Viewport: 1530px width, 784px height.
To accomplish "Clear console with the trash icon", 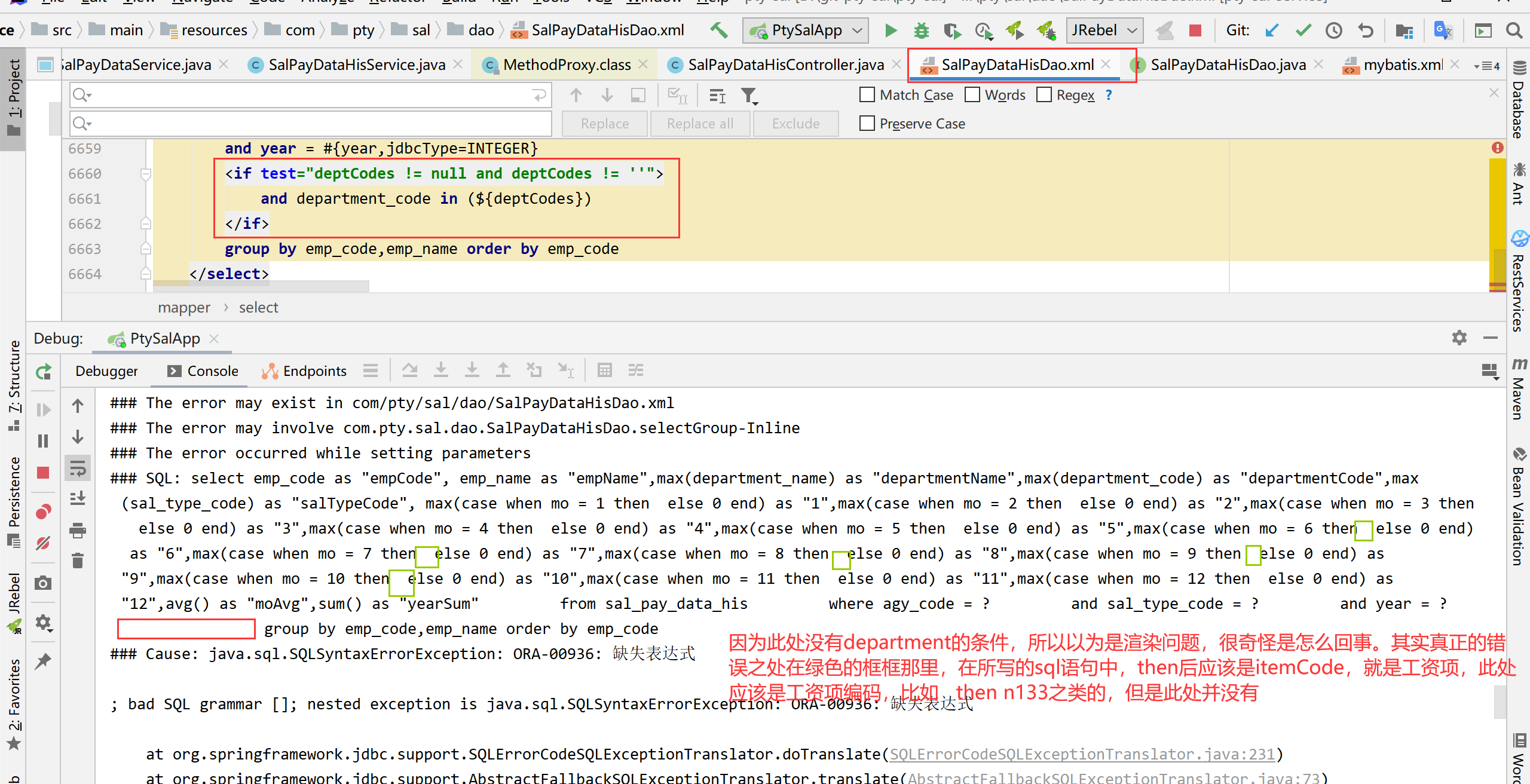I will click(78, 561).
